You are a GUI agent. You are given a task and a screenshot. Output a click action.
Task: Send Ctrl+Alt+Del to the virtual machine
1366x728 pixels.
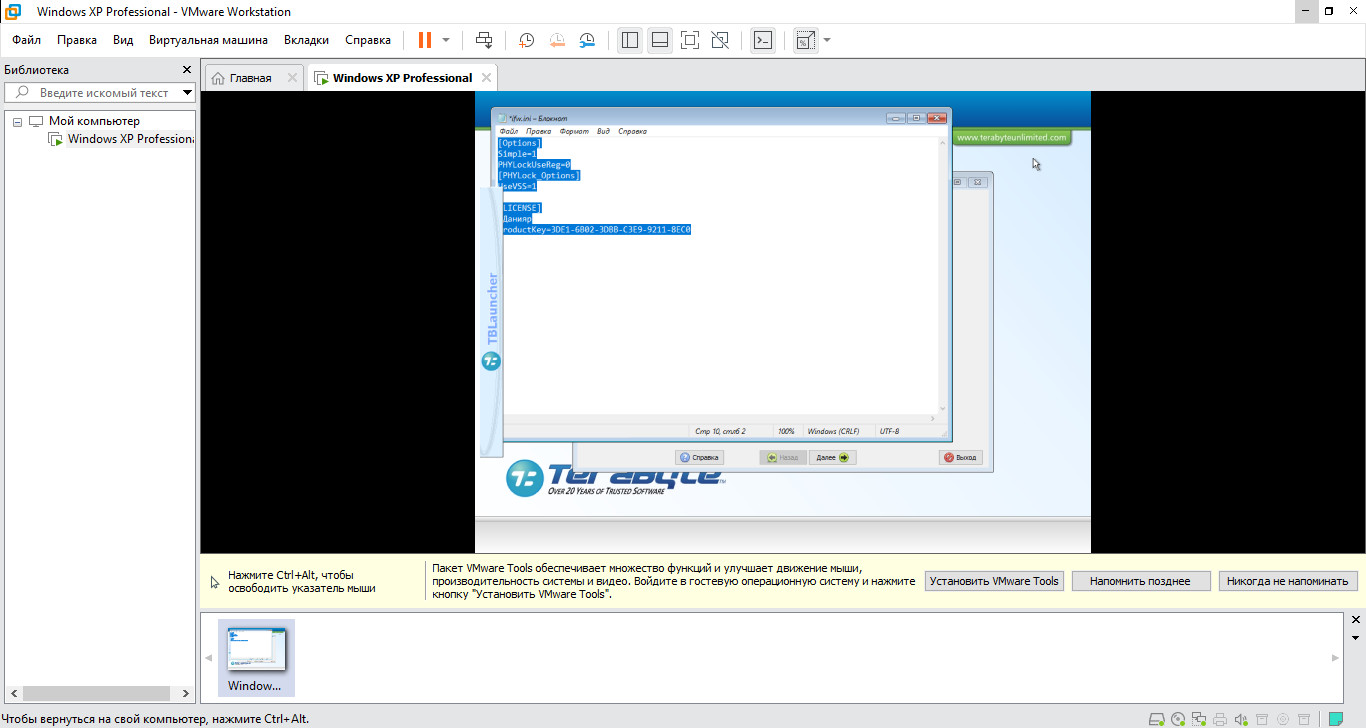(x=484, y=40)
